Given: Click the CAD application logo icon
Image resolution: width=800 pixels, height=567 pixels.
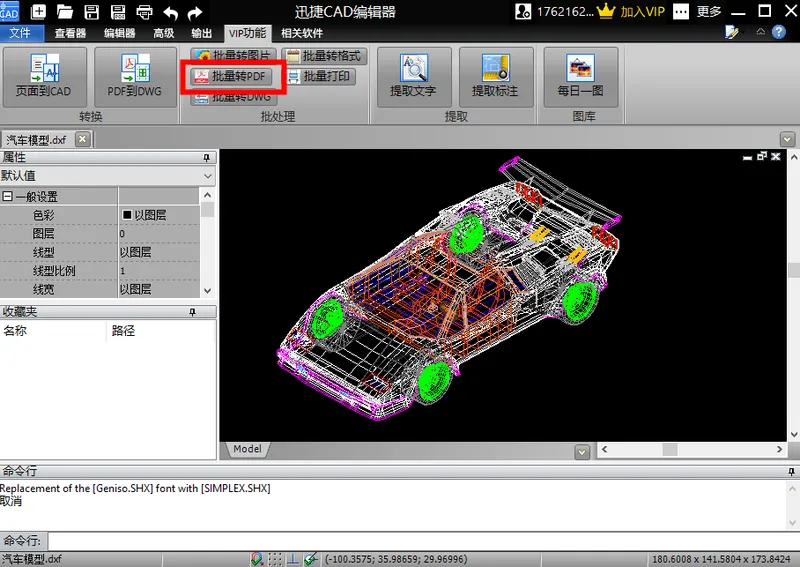Looking at the screenshot, I should 9,11.
